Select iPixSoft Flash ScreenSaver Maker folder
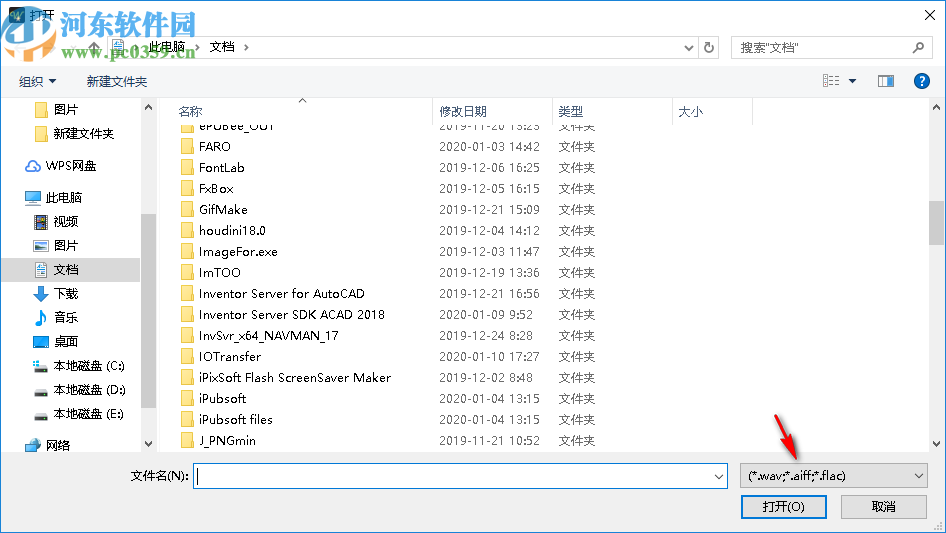946x533 pixels. (x=295, y=378)
